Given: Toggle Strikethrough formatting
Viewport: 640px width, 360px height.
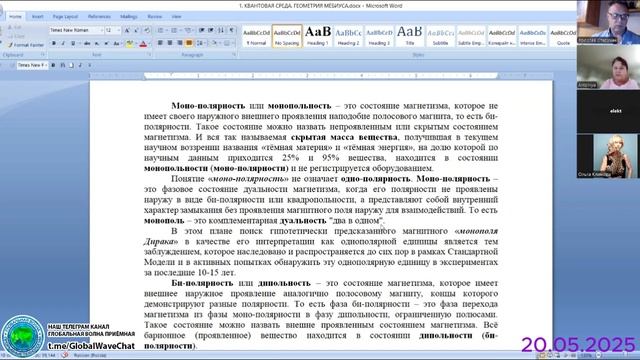Looking at the screenshot, I should point(87,43).
